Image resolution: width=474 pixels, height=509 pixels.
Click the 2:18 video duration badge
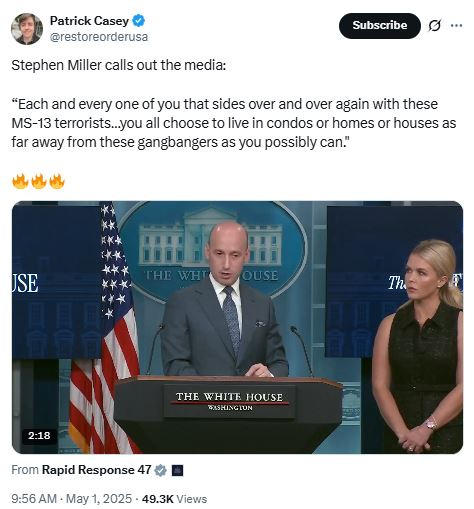click(39, 435)
